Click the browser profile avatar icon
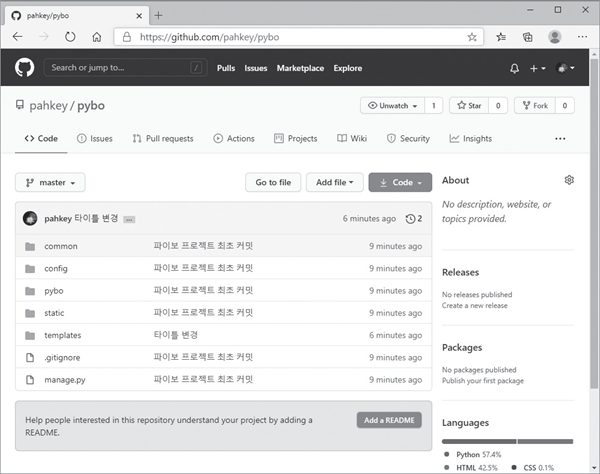This screenshot has height=474, width=600. click(x=554, y=37)
